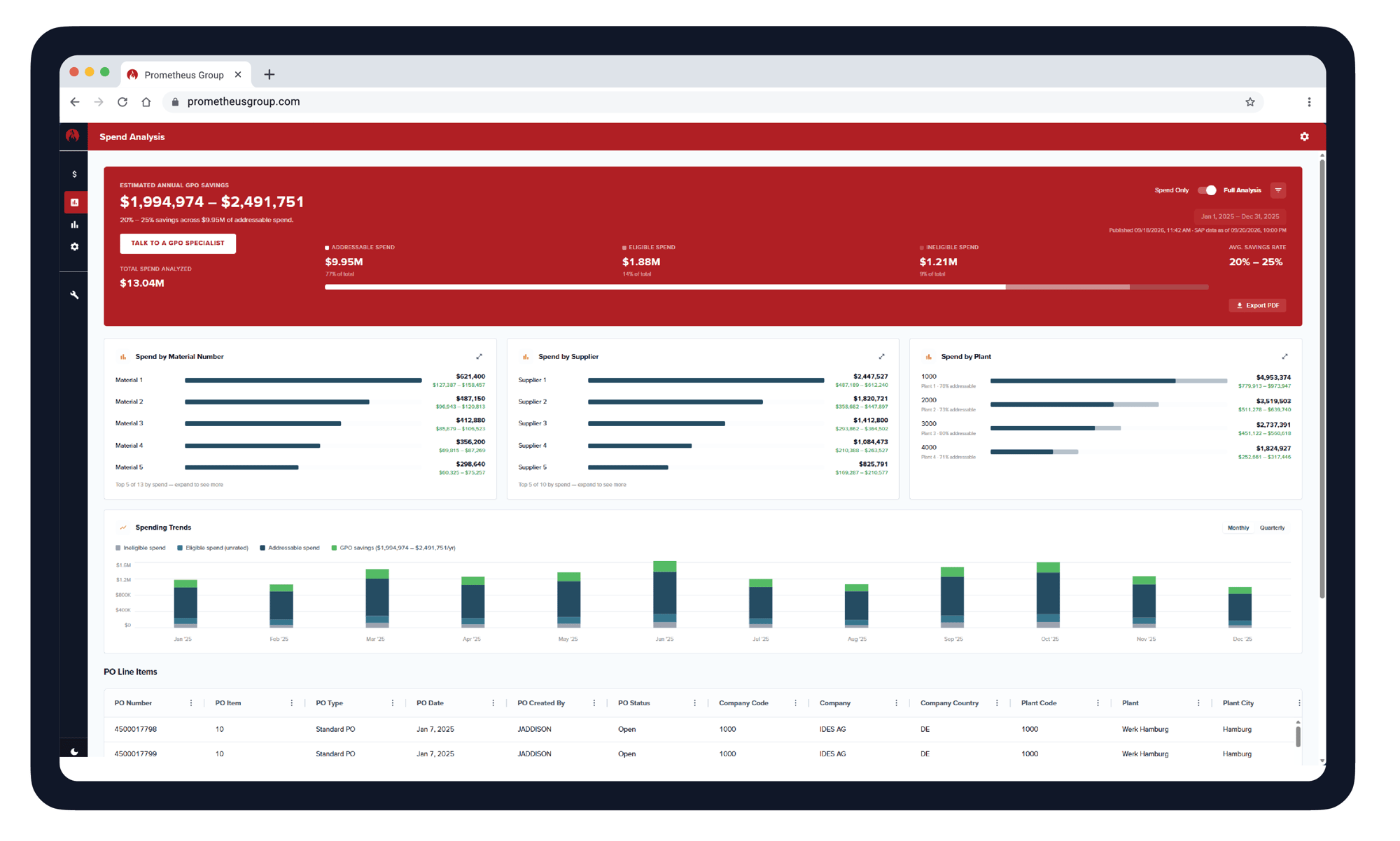
Task: Open PO Status column options menu
Action: click(x=694, y=703)
